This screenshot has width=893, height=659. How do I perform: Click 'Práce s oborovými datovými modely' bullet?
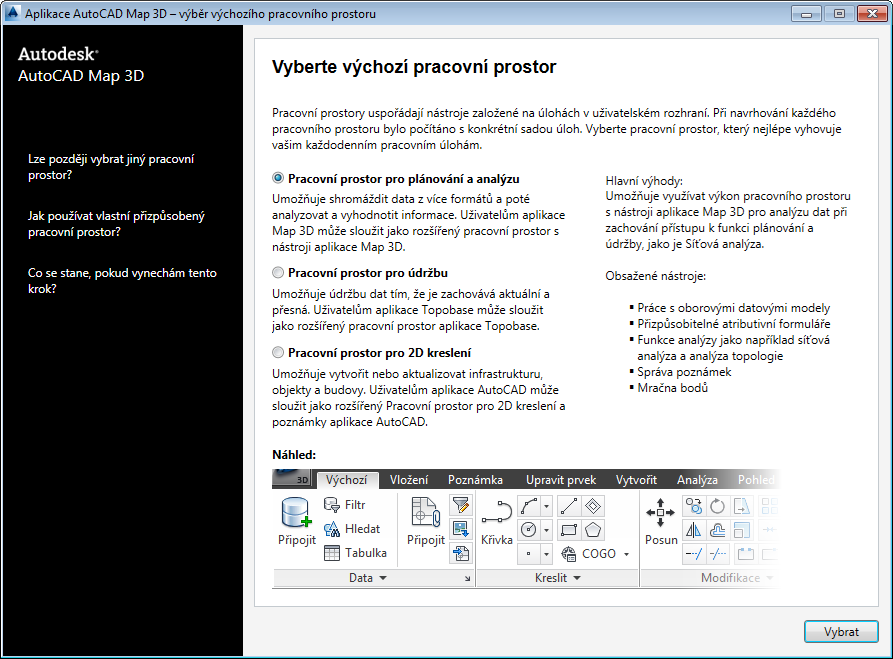click(x=734, y=308)
